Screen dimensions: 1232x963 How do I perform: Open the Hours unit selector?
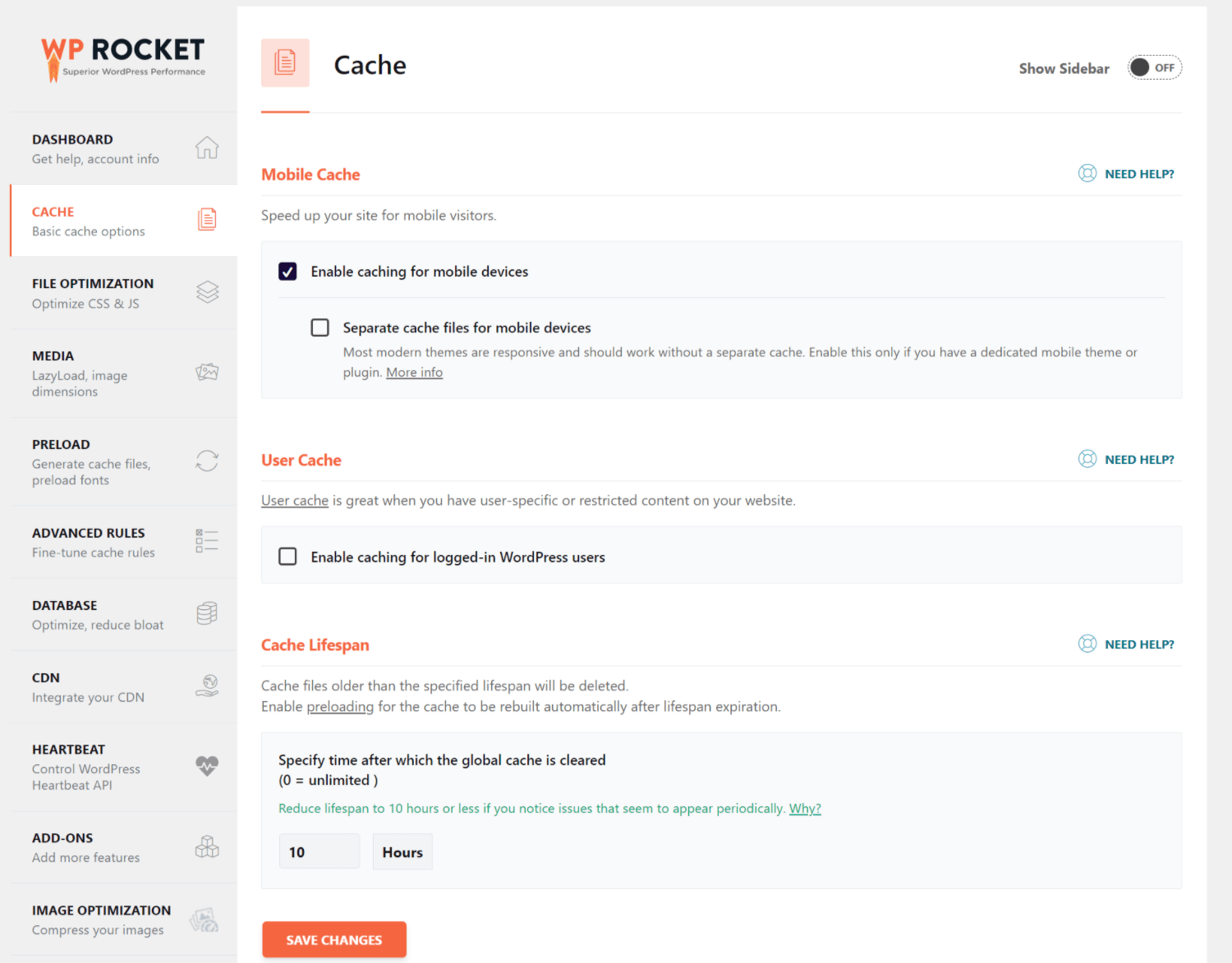402,851
